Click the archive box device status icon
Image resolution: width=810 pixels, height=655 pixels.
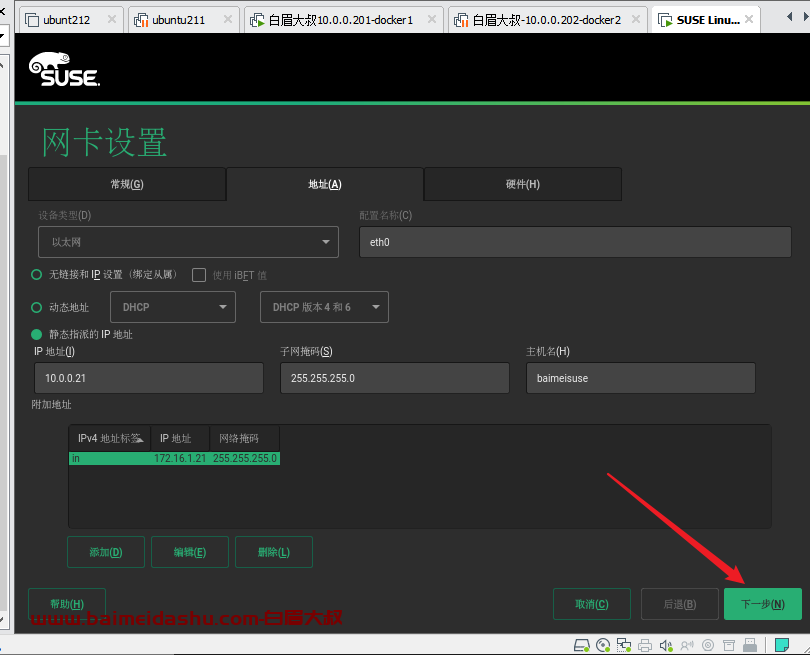click(729, 645)
